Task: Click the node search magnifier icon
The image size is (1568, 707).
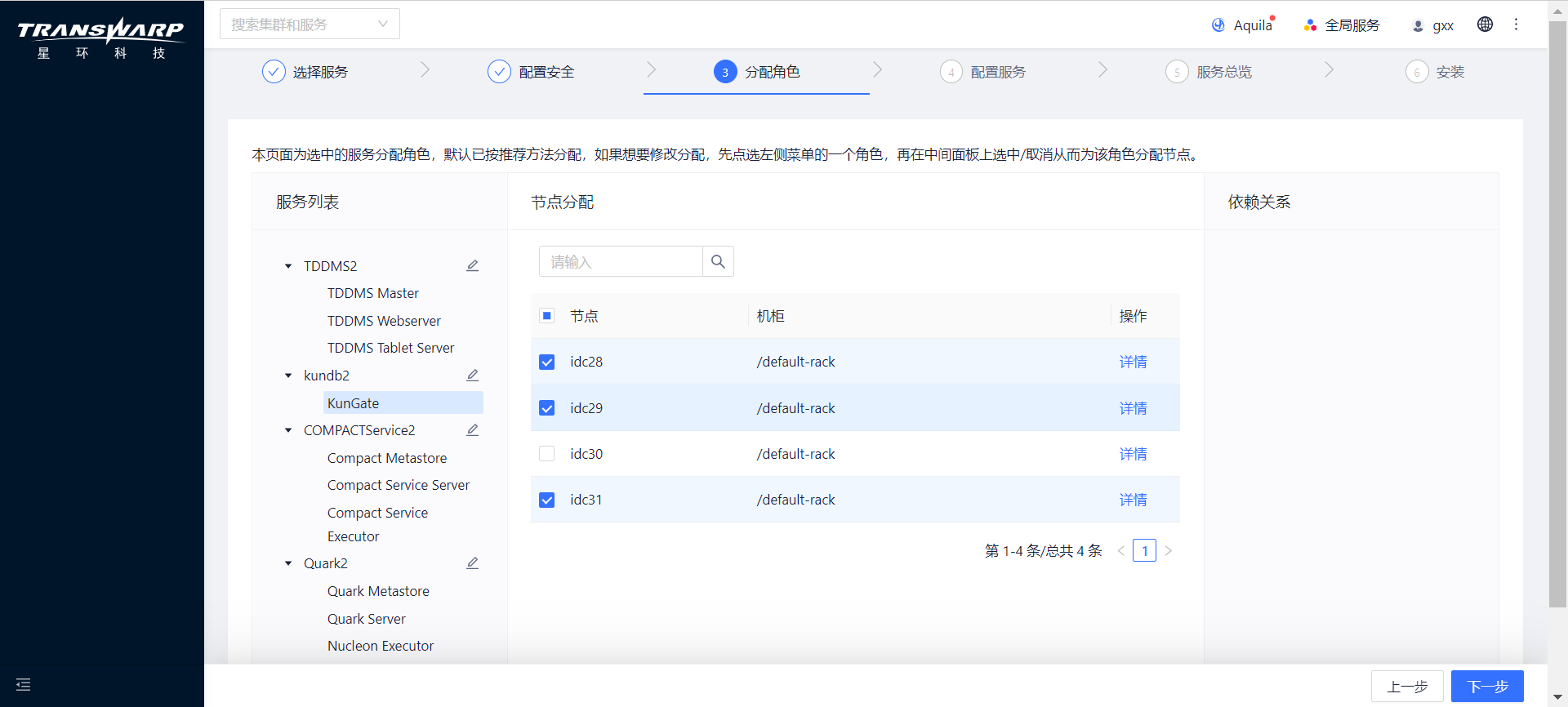Action: pyautogui.click(x=718, y=261)
